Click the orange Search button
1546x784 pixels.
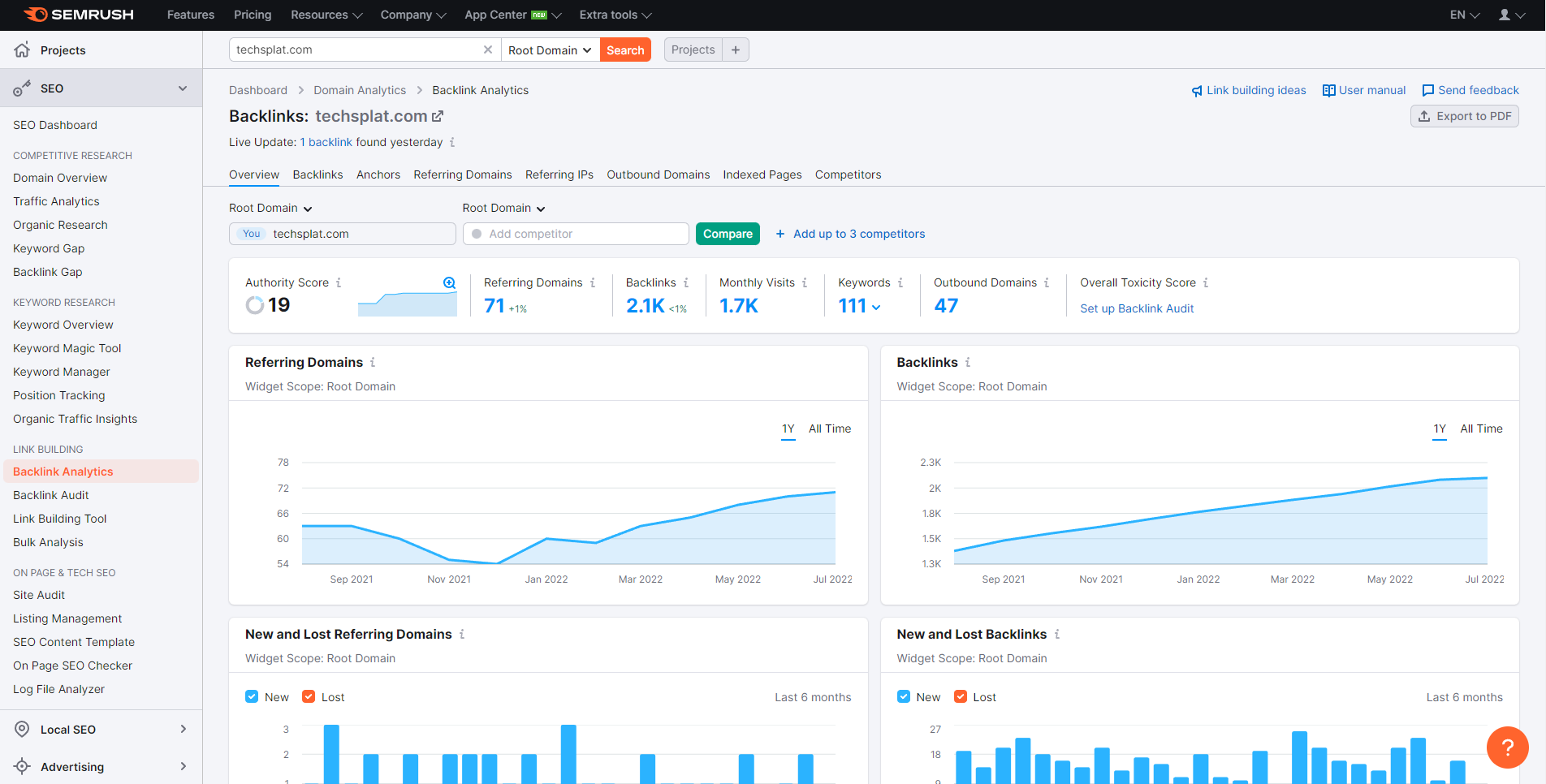[x=625, y=50]
